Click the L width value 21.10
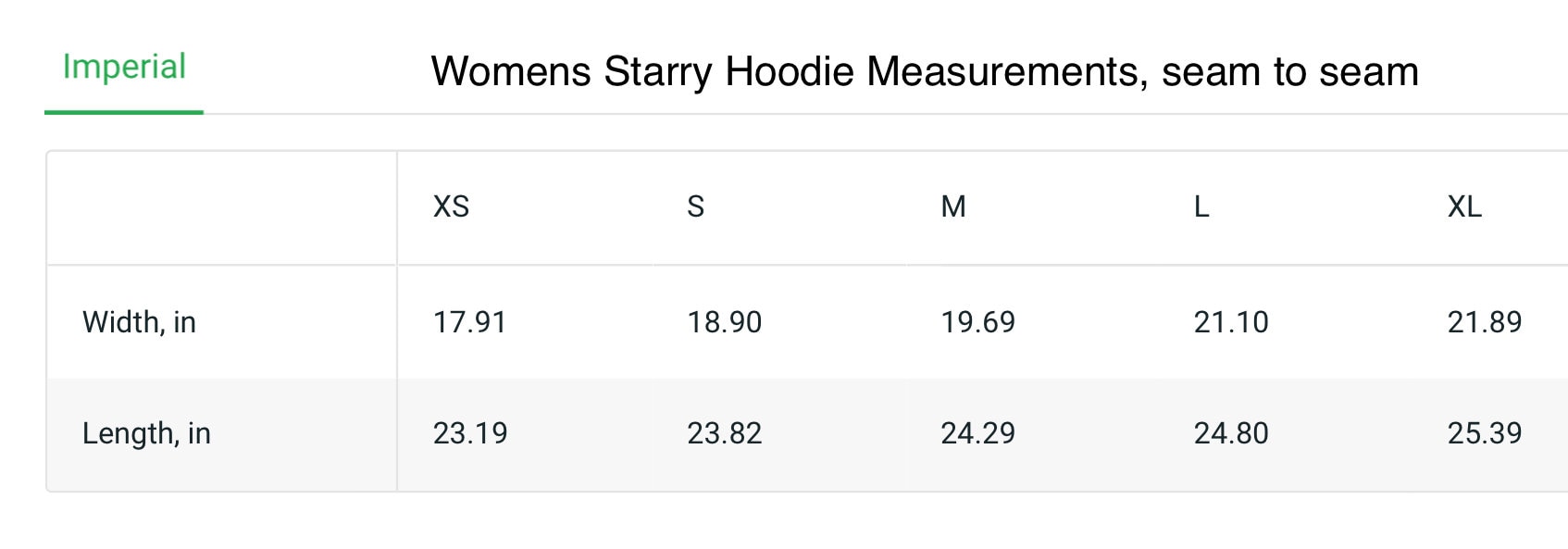This screenshot has height=549, width=1568. point(1231,322)
